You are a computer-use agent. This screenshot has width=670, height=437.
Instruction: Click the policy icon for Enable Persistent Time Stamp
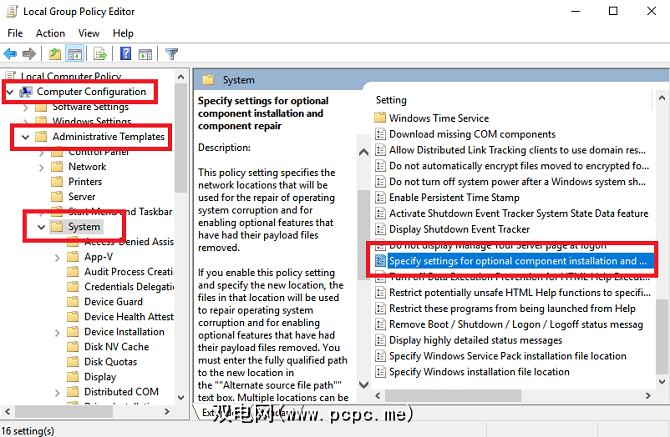tap(380, 197)
